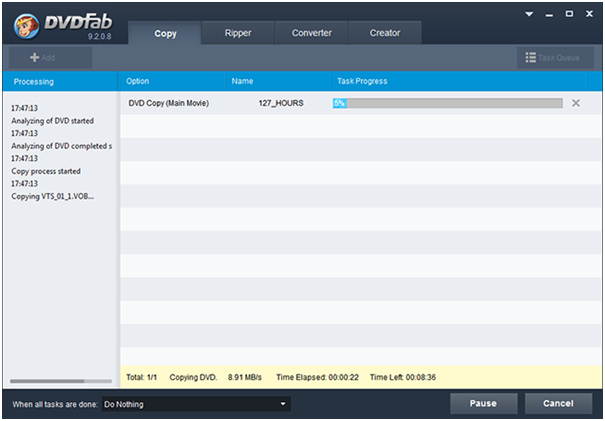Select the DVD Copy (Main Movie) task row
The image size is (605, 421).
coord(169,103)
